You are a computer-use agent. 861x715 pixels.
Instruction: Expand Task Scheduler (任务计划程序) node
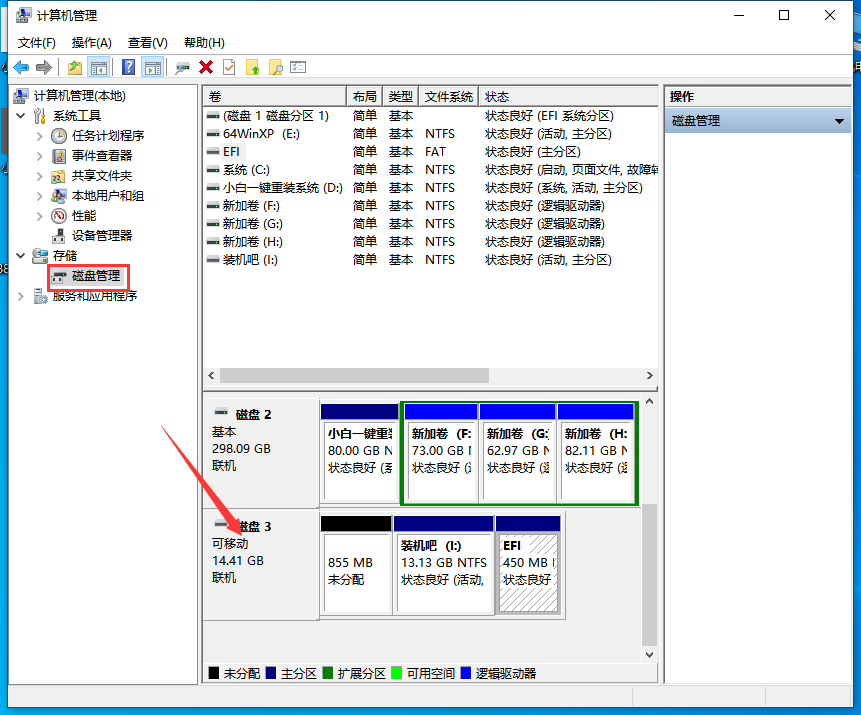point(40,136)
